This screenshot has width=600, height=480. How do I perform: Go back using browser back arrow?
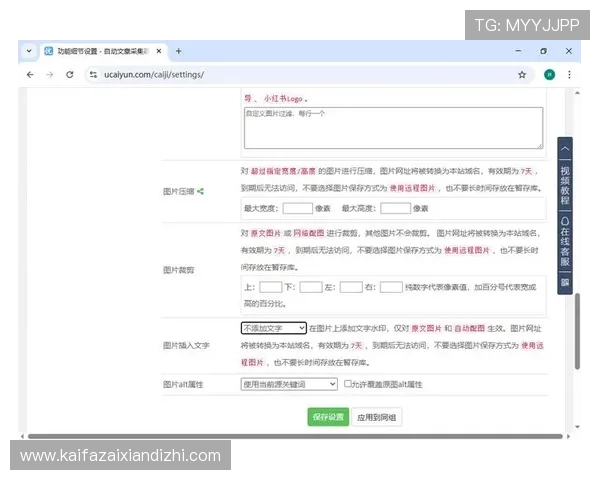30,75
